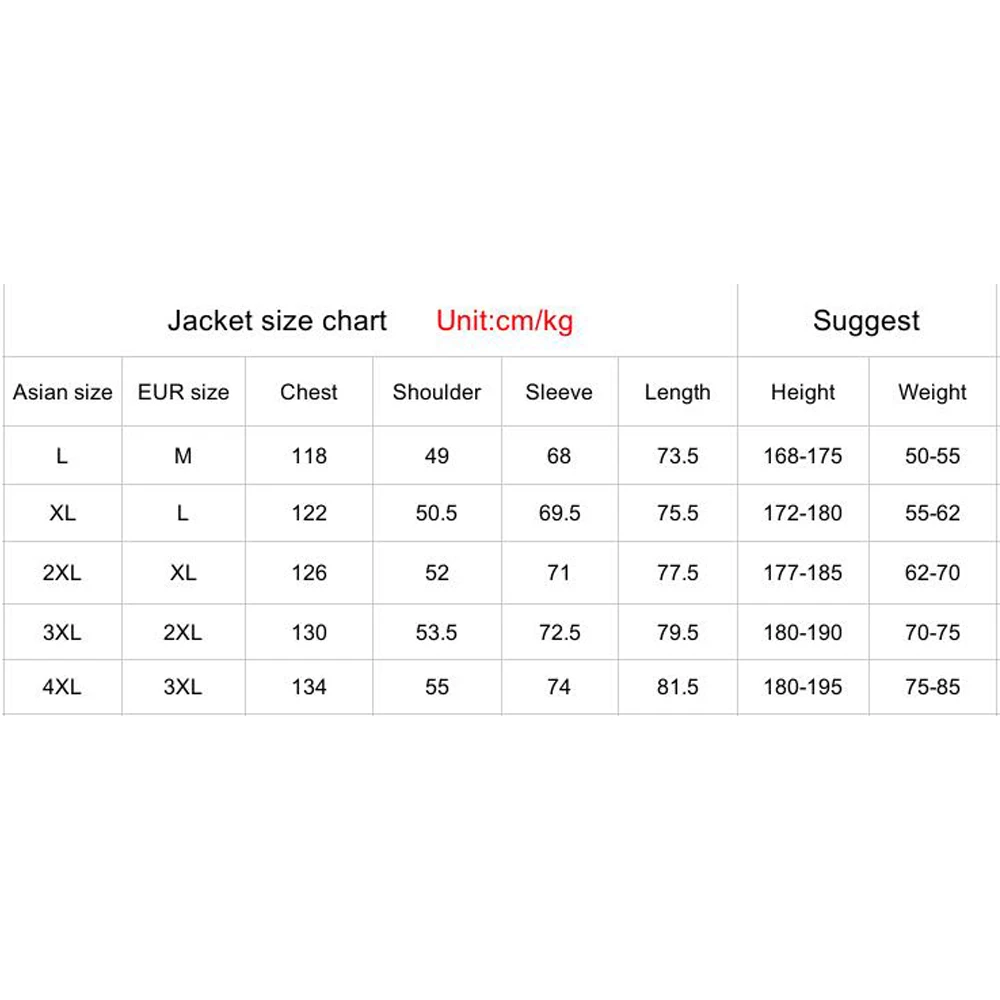Click the chest value 118

point(309,456)
